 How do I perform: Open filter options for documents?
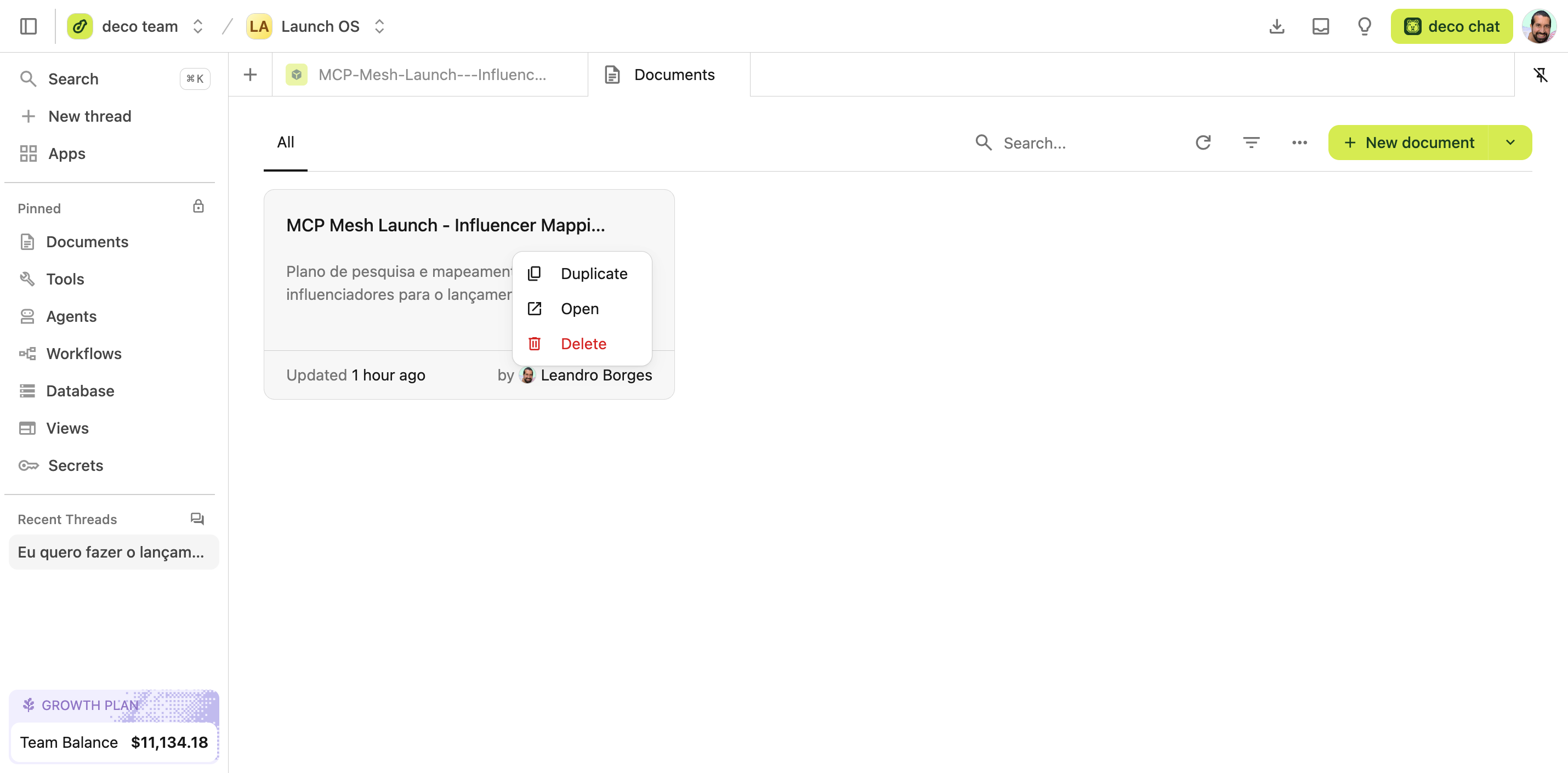pos(1251,143)
